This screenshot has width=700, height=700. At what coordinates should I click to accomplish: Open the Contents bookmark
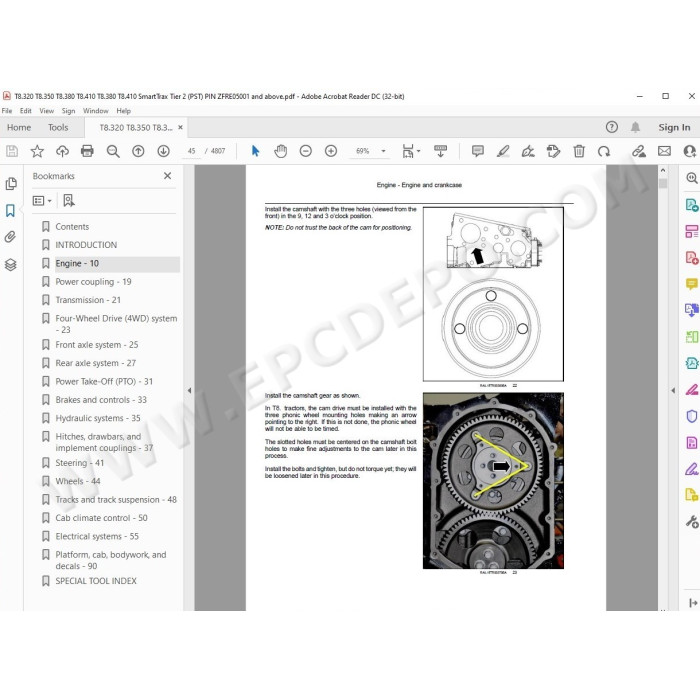coord(72,227)
